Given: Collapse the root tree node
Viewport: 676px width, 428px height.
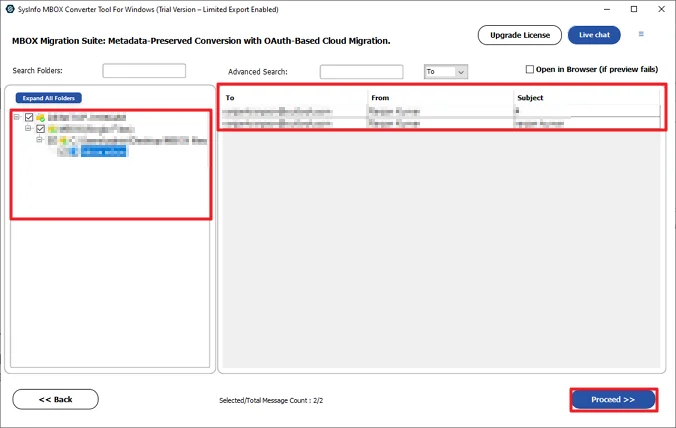Looking at the screenshot, I should click(17, 117).
